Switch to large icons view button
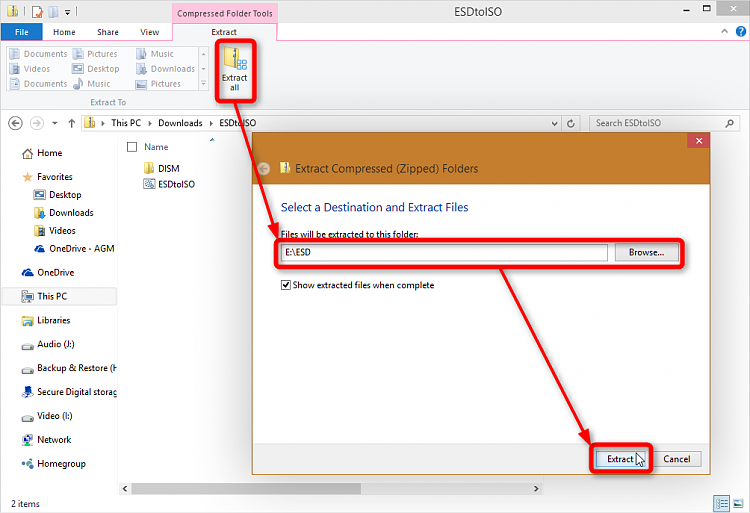The height and width of the screenshot is (513, 750). point(738,503)
